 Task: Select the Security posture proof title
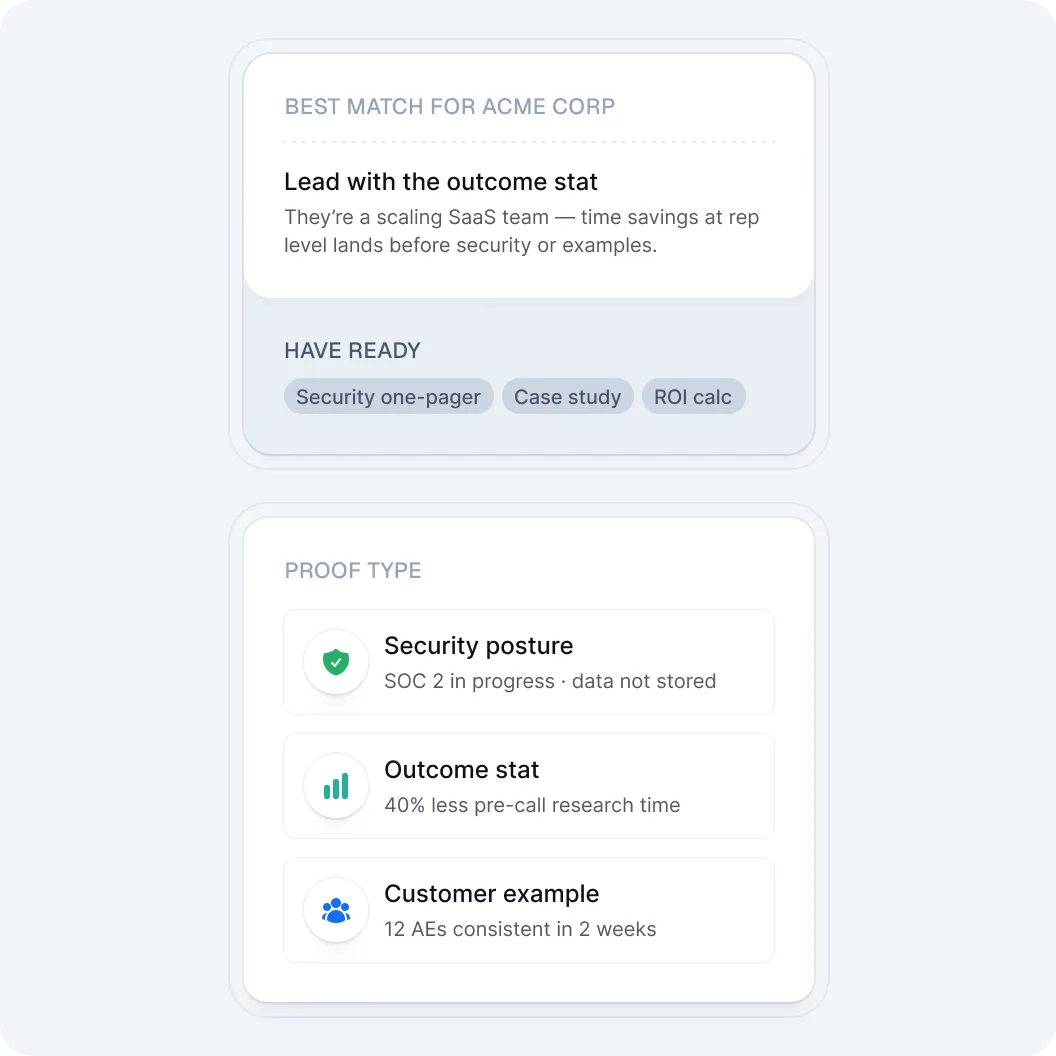pos(478,645)
